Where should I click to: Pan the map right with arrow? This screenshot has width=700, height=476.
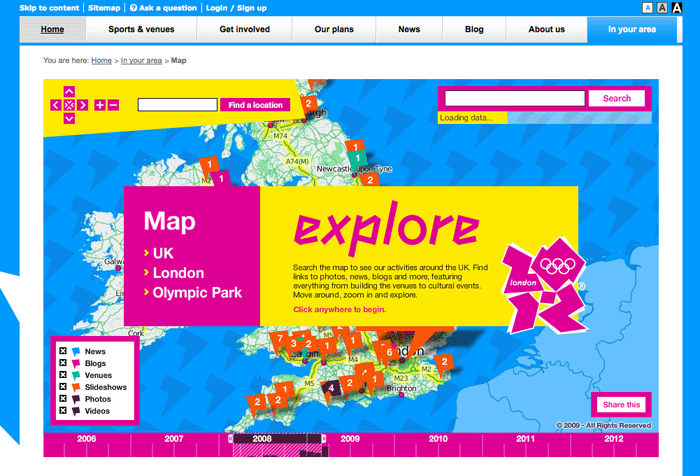[83, 105]
